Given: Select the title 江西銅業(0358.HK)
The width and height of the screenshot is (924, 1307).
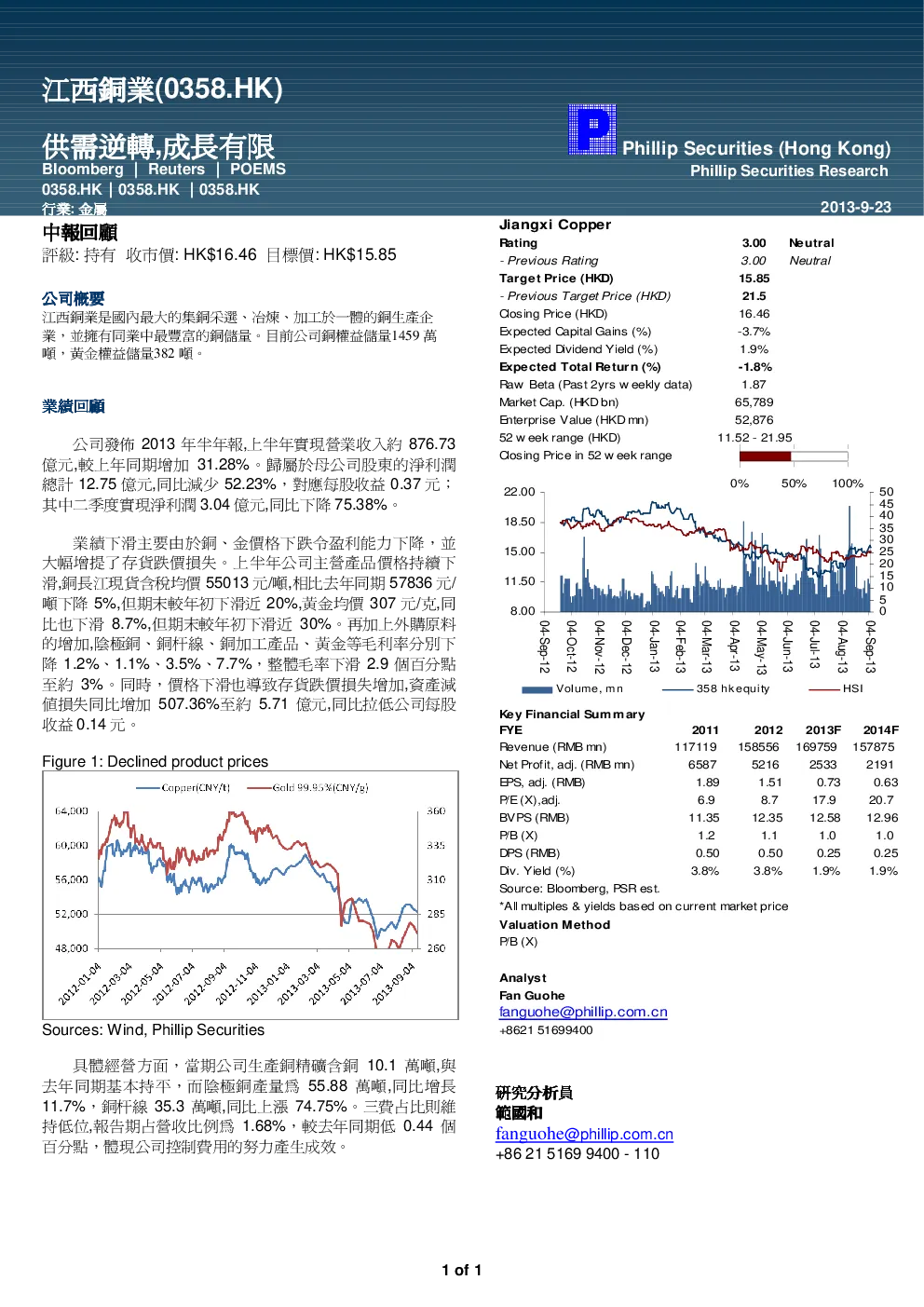Looking at the screenshot, I should (162, 89).
